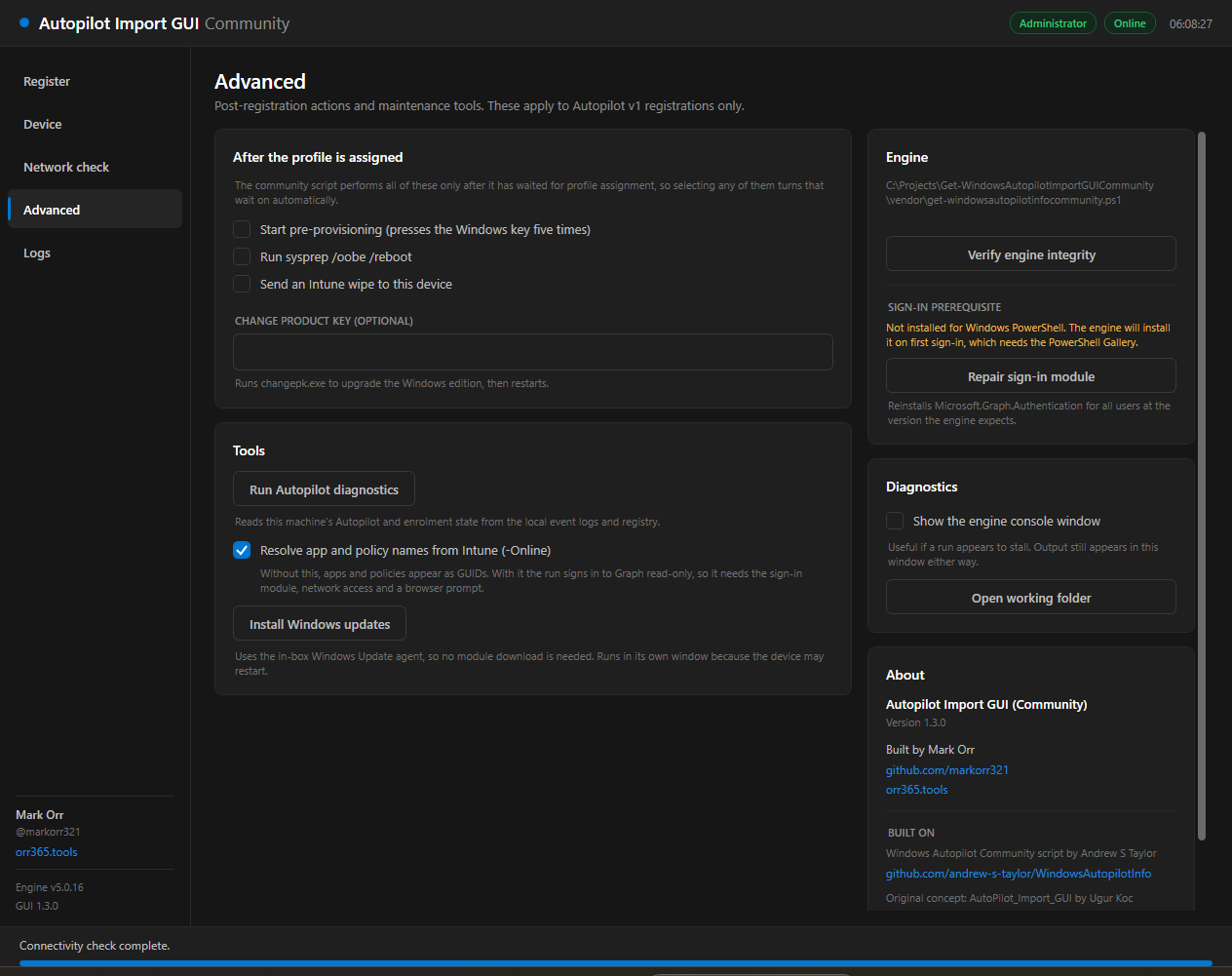This screenshot has width=1232, height=976.
Task: Click 'Version 1.3.0' in About panel
Action: point(916,722)
